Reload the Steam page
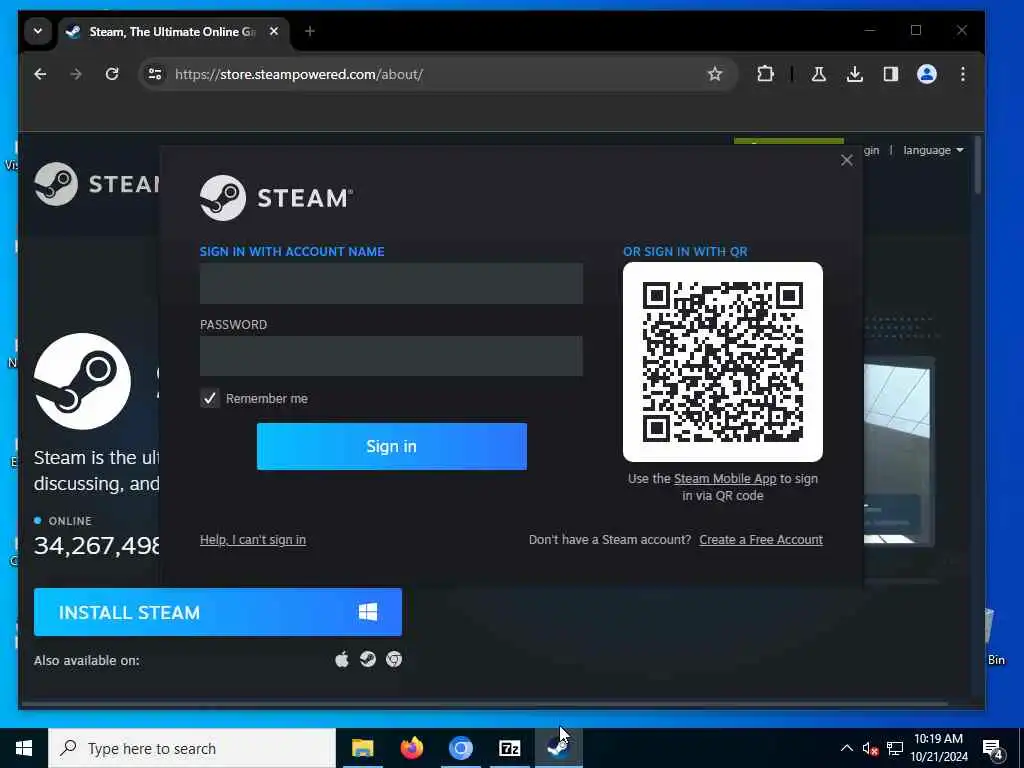 tap(112, 74)
